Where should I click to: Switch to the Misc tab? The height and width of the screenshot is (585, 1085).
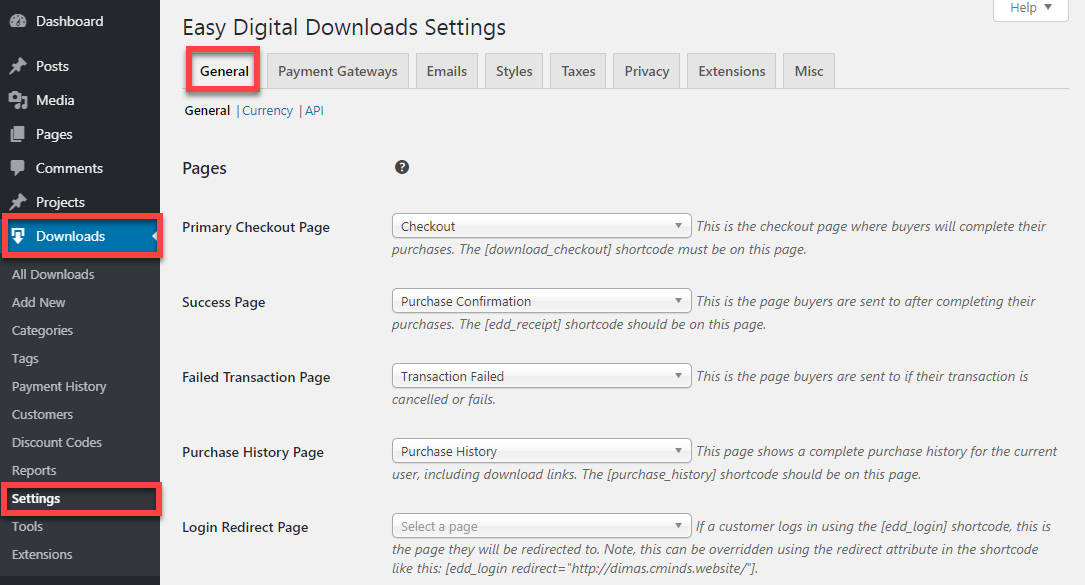click(x=809, y=71)
